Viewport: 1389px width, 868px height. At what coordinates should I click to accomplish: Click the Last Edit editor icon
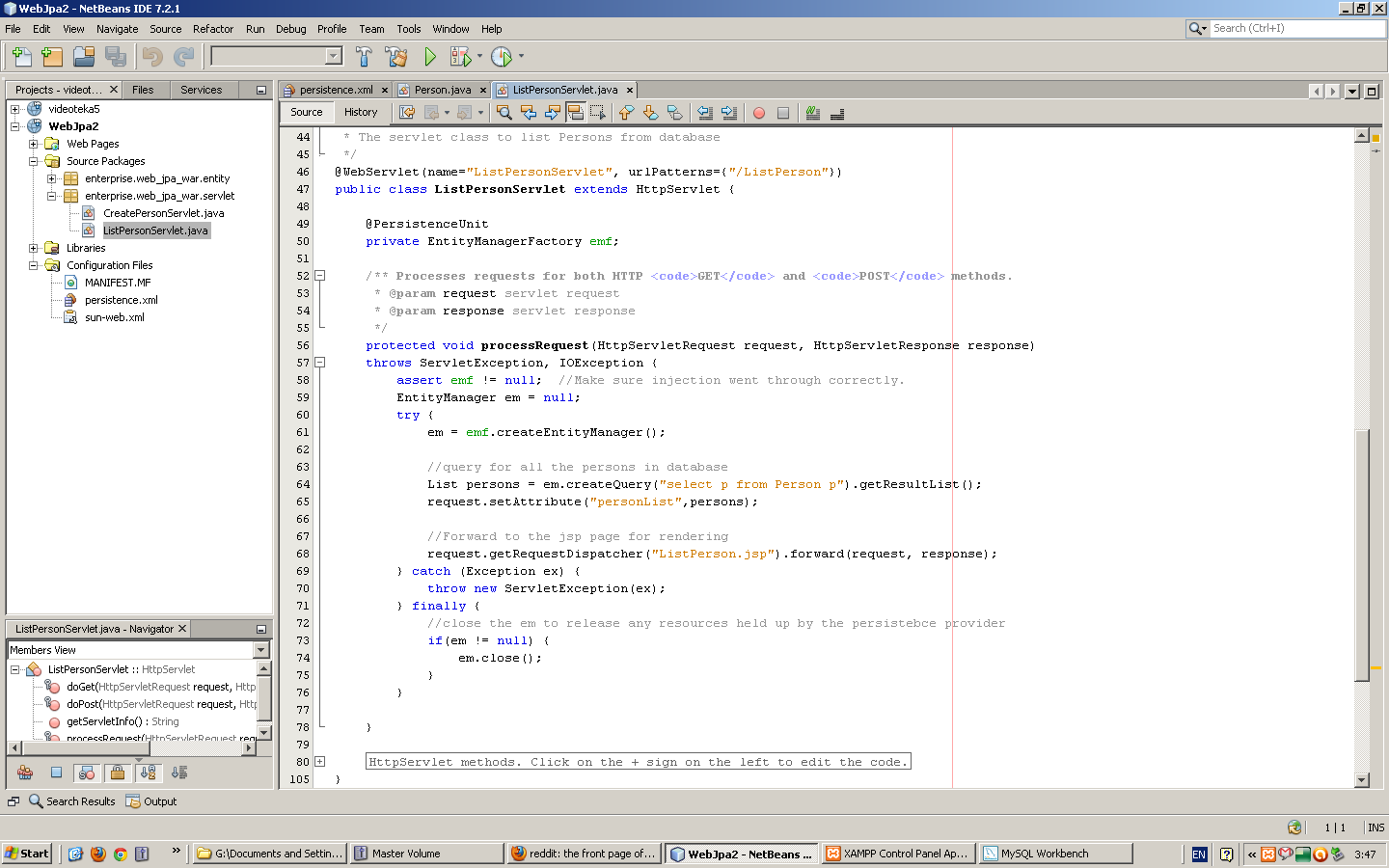pos(407,113)
